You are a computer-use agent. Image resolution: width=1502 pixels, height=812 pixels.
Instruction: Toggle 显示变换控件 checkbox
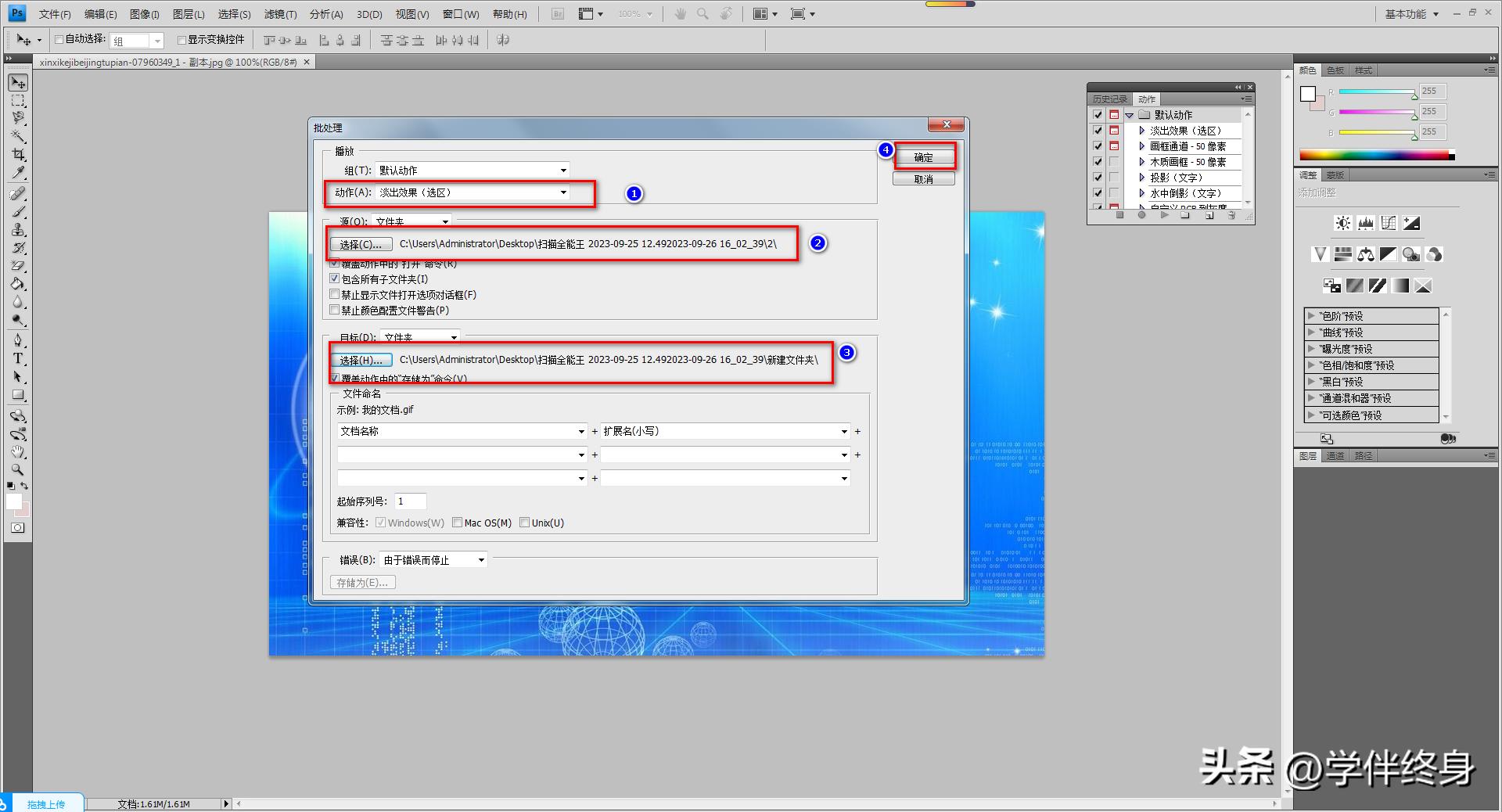click(181, 39)
